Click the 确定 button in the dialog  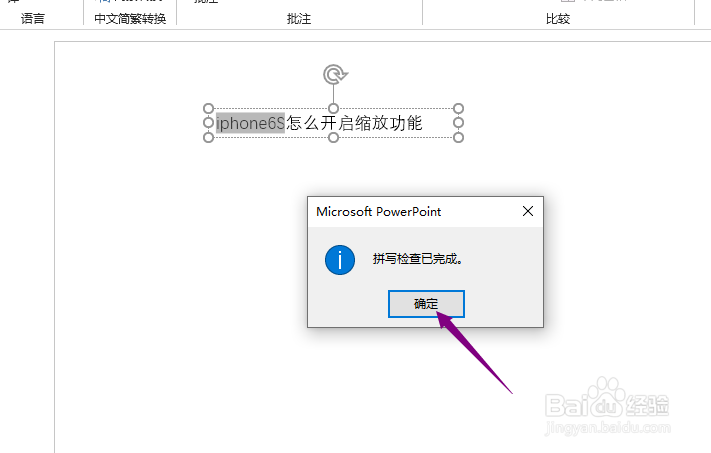pyautogui.click(x=426, y=304)
